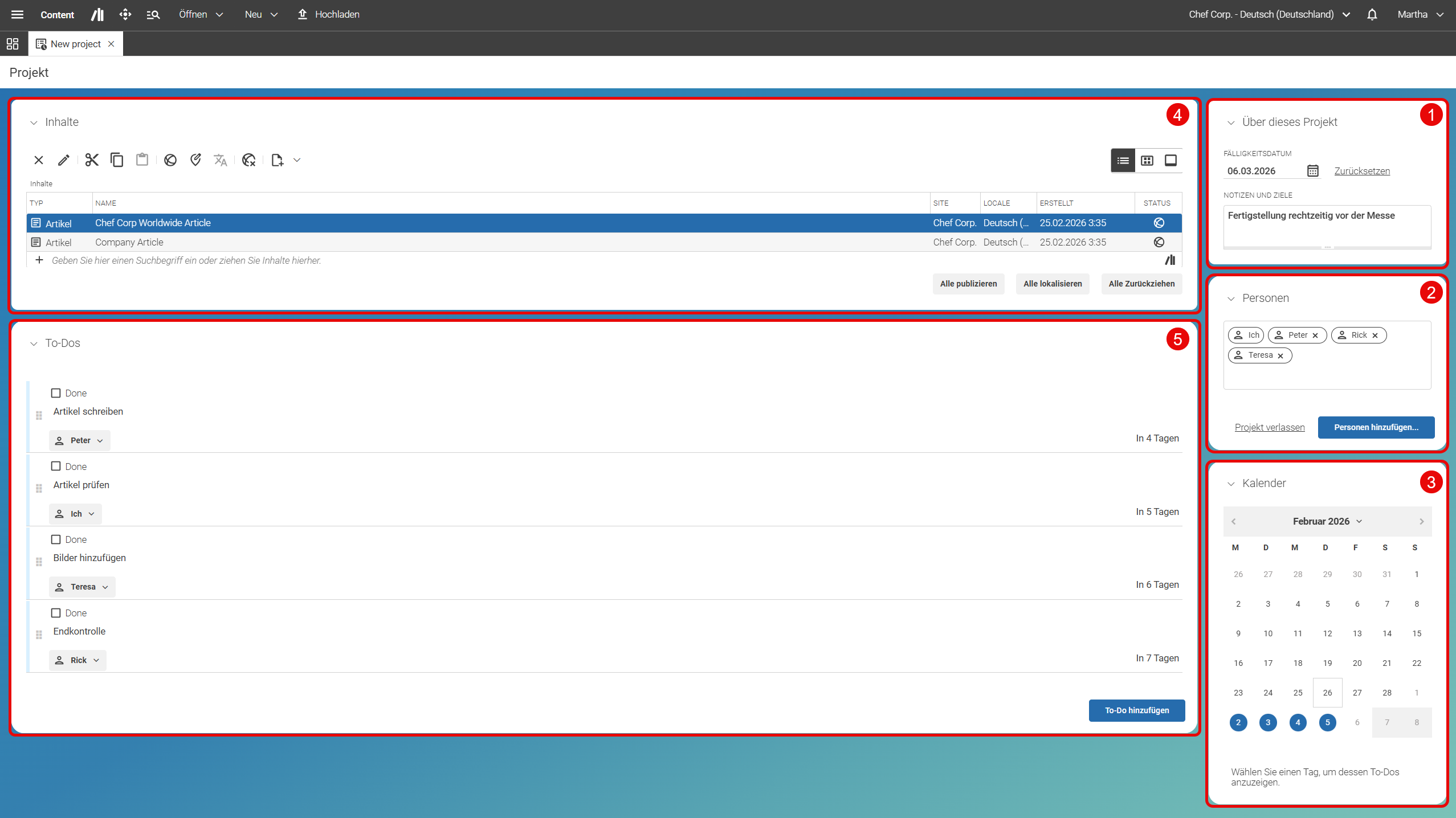
Task: Check Done for Artikel schreiben
Action: [x=56, y=393]
